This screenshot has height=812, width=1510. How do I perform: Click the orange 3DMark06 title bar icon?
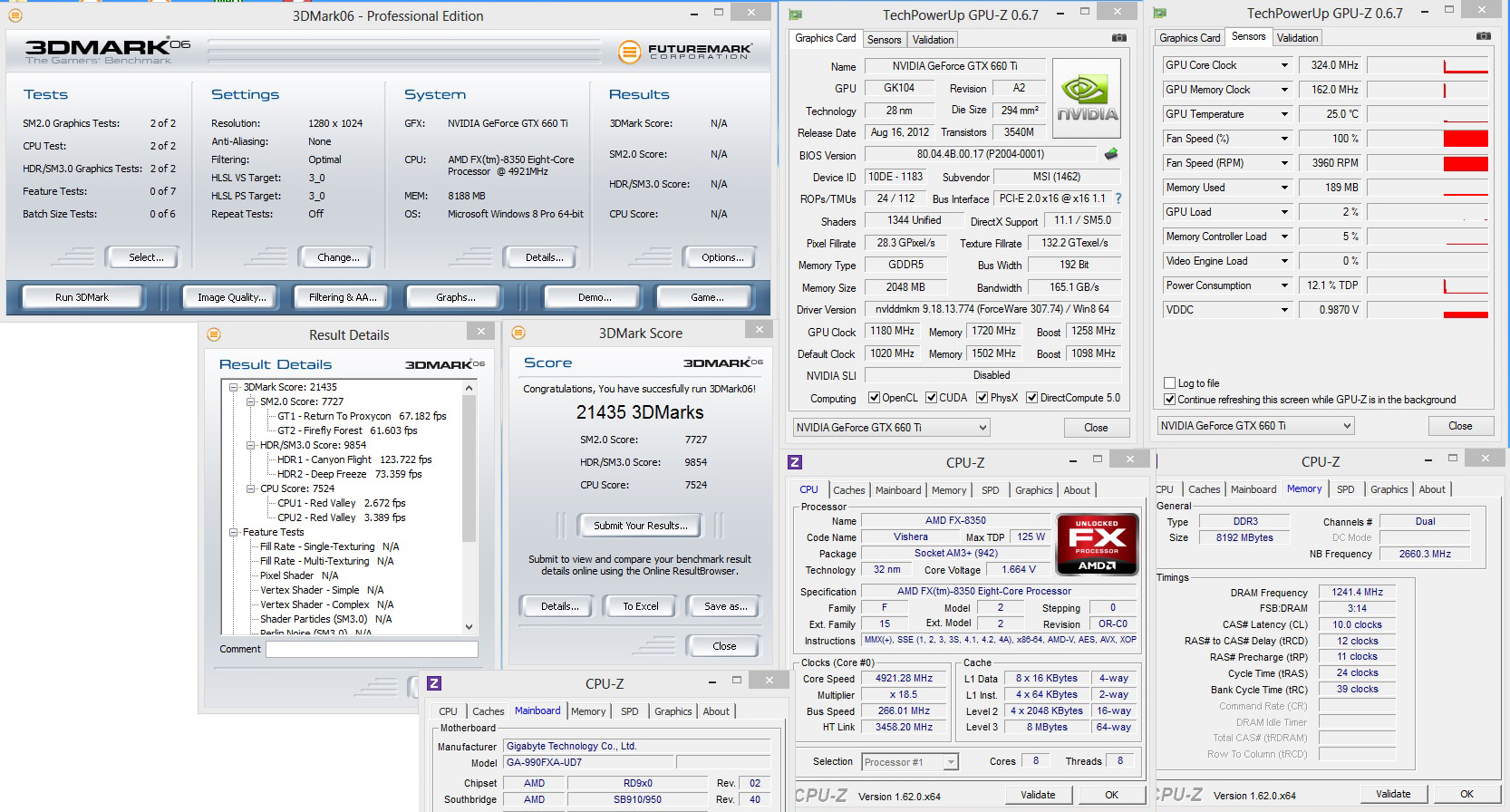pos(15,15)
